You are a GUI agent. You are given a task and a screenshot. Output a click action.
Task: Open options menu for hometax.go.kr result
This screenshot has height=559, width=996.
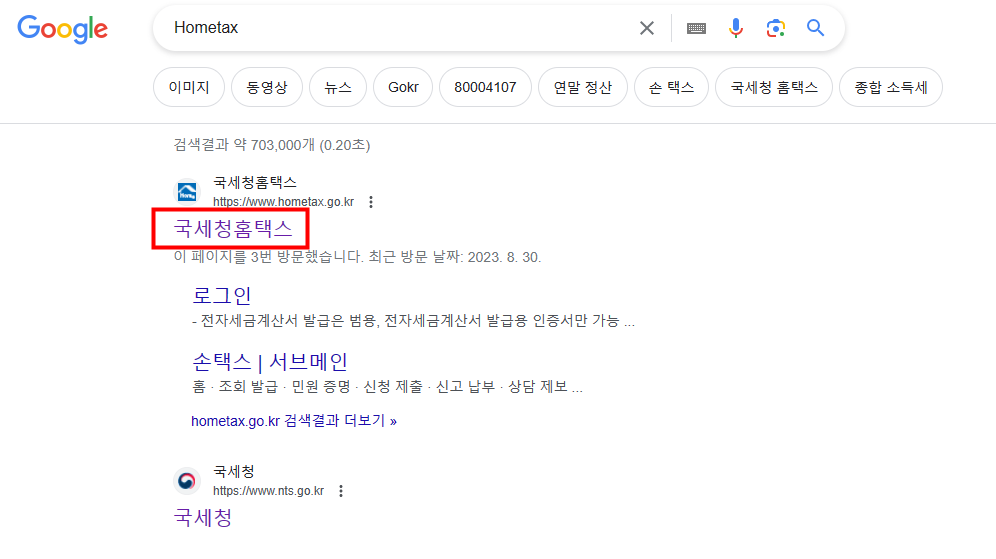[371, 202]
